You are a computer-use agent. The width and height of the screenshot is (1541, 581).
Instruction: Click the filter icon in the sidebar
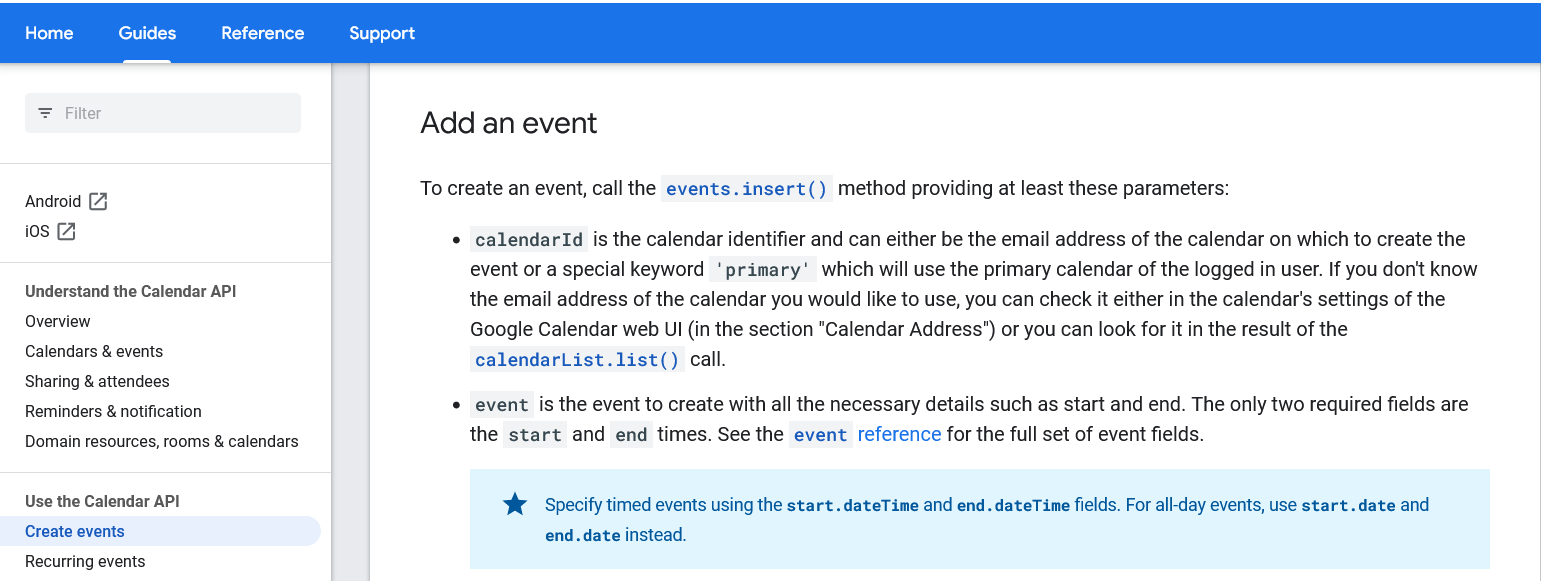click(x=45, y=113)
